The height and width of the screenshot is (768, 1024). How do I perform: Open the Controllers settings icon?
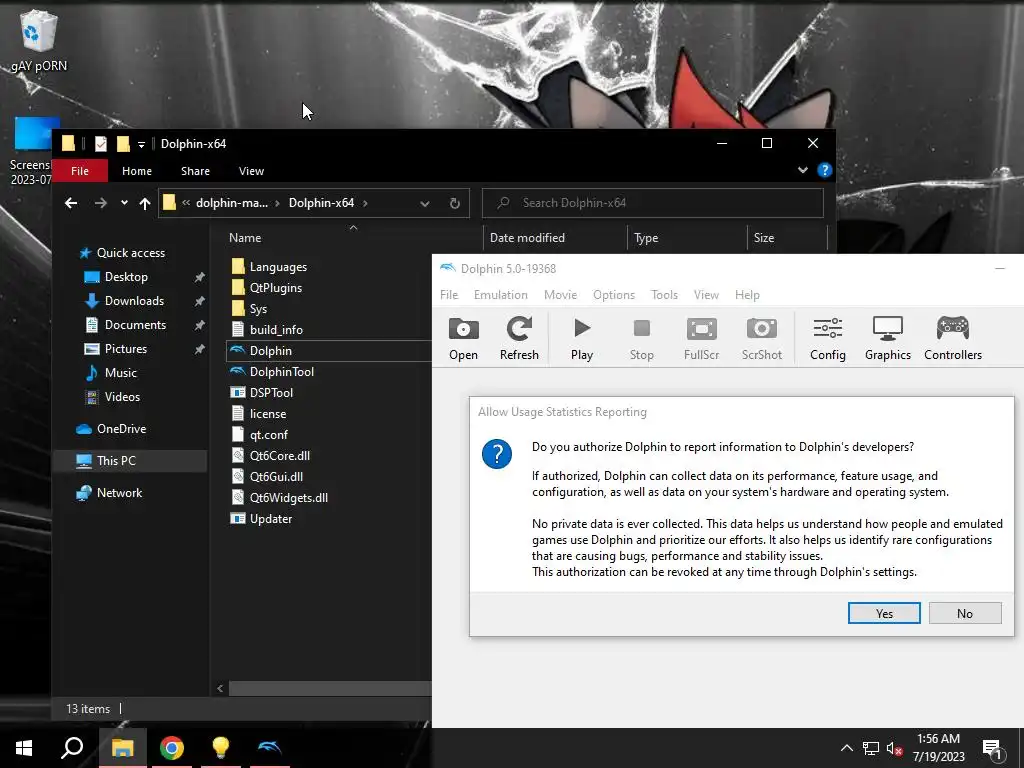[953, 339]
